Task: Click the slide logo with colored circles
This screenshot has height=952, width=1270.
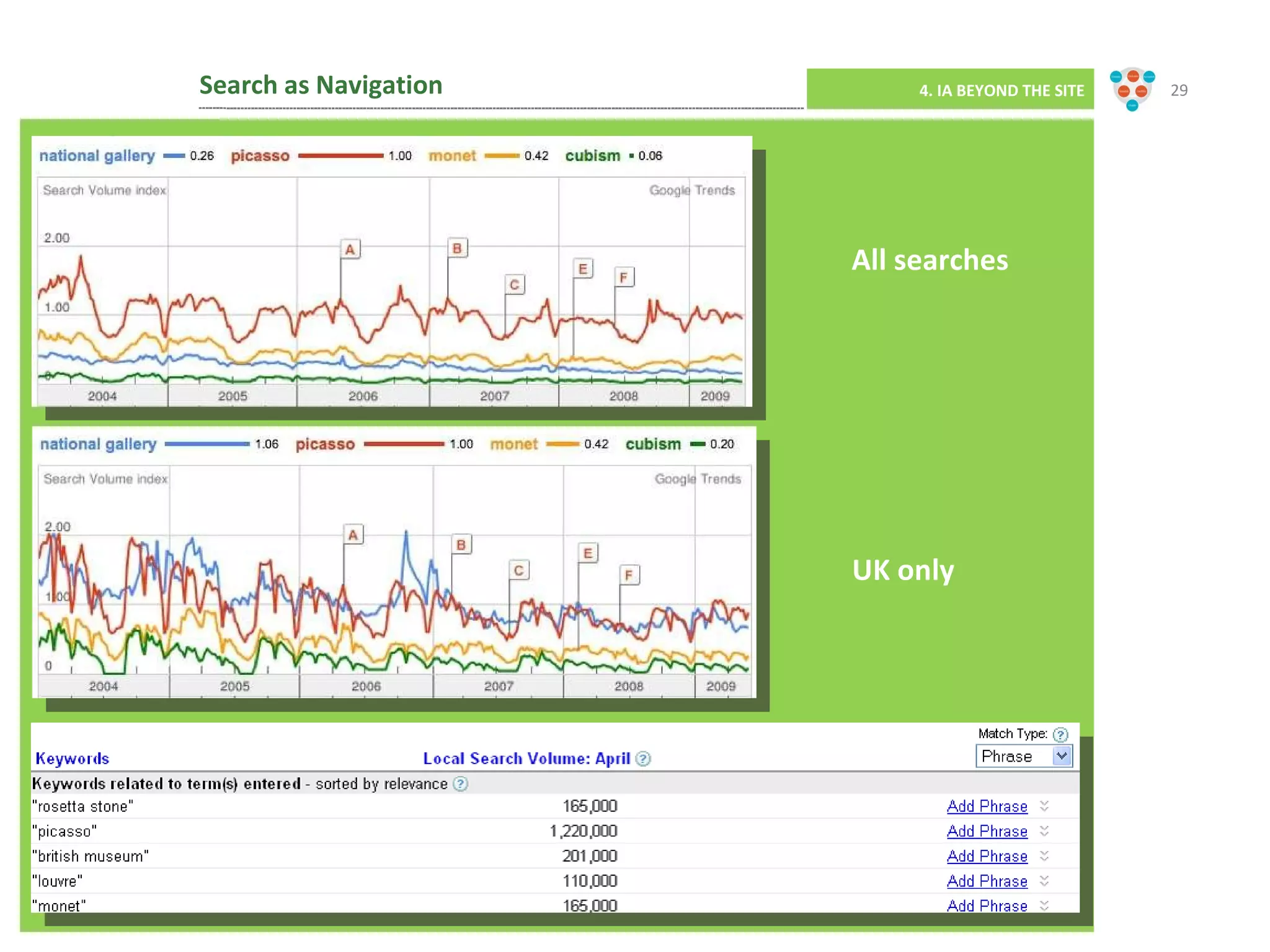Action: click(x=1132, y=89)
